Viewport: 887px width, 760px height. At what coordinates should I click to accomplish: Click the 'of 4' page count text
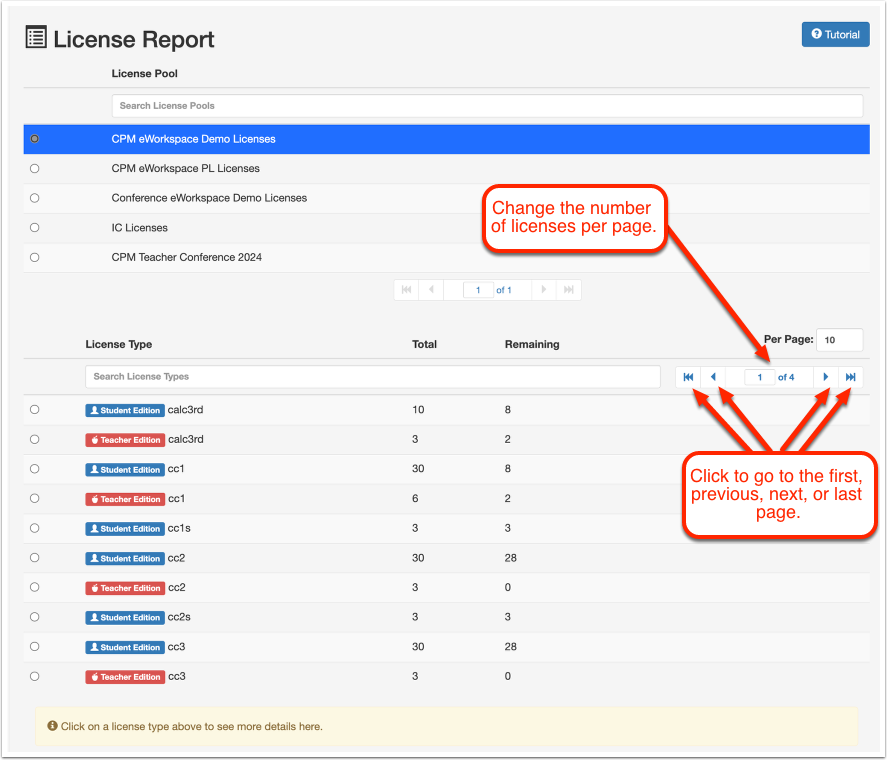pyautogui.click(x=786, y=377)
